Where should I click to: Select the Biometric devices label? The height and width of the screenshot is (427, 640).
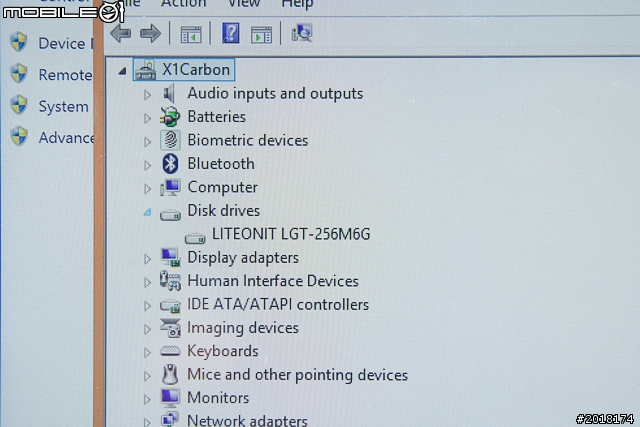248,140
